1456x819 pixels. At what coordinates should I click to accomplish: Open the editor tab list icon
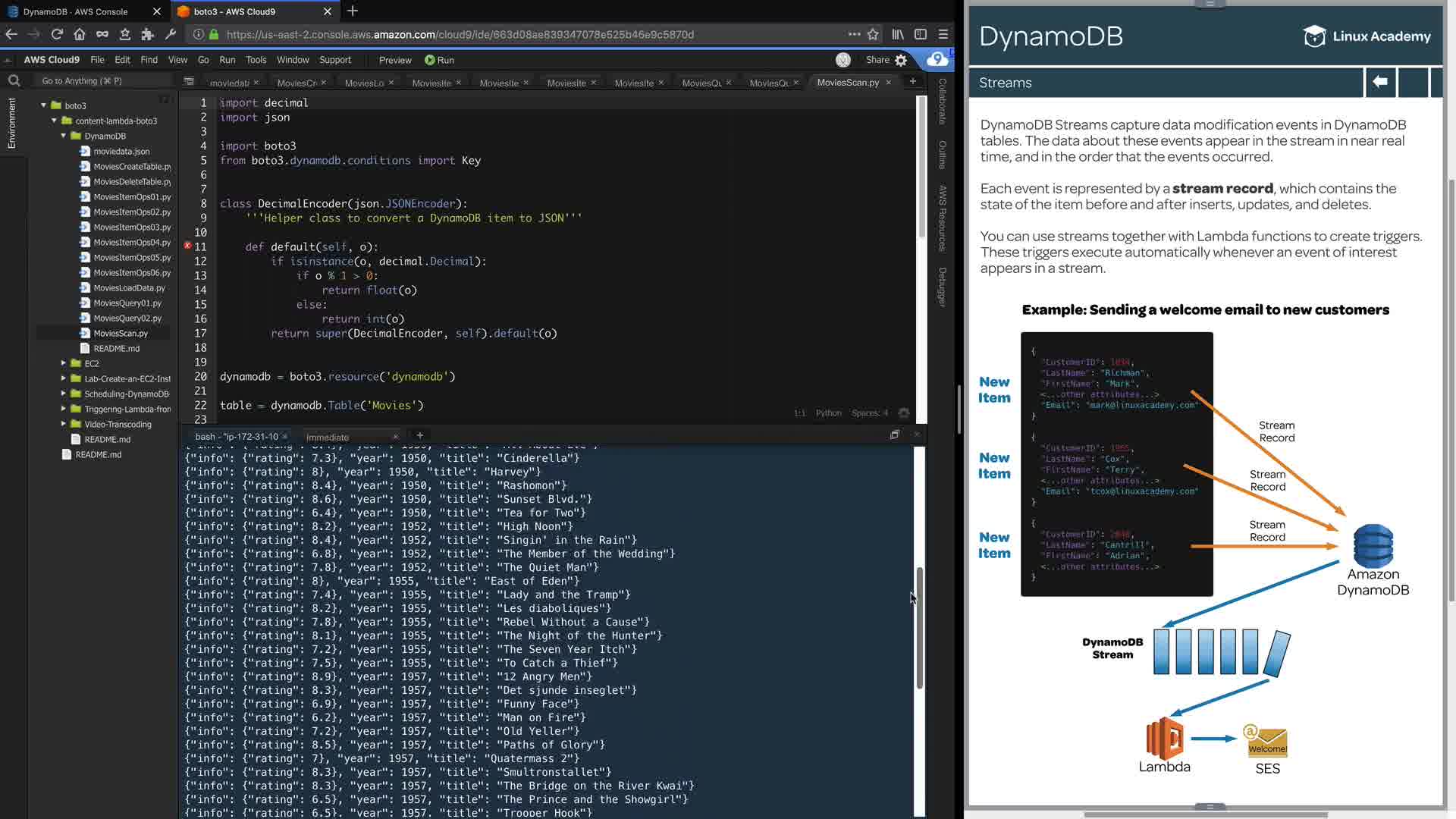[x=189, y=82]
